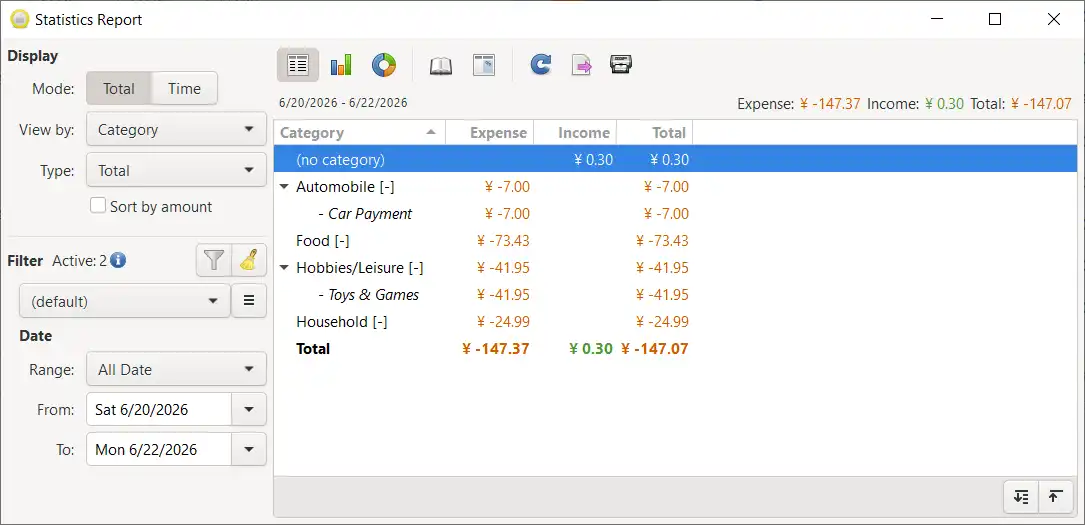Toggle the detail book icon

coord(441,65)
